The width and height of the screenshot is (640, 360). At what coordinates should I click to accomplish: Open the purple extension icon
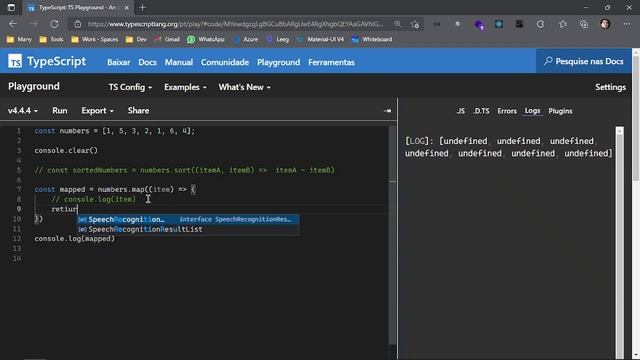point(479,24)
